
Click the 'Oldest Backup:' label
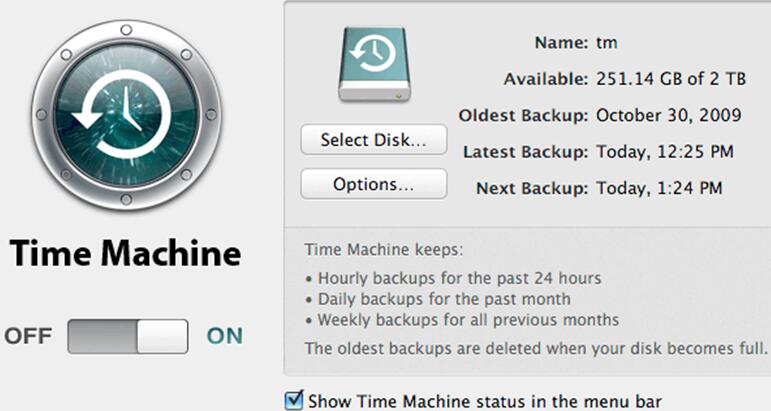click(x=523, y=116)
